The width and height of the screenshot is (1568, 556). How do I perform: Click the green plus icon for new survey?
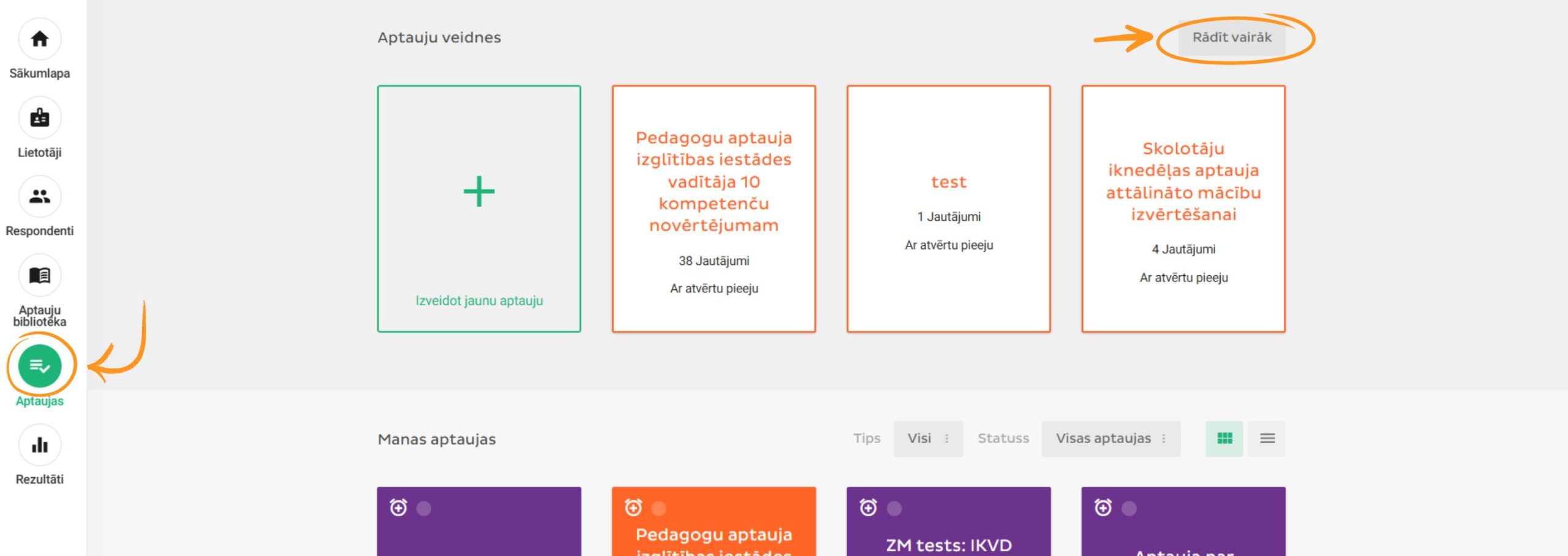tap(479, 192)
